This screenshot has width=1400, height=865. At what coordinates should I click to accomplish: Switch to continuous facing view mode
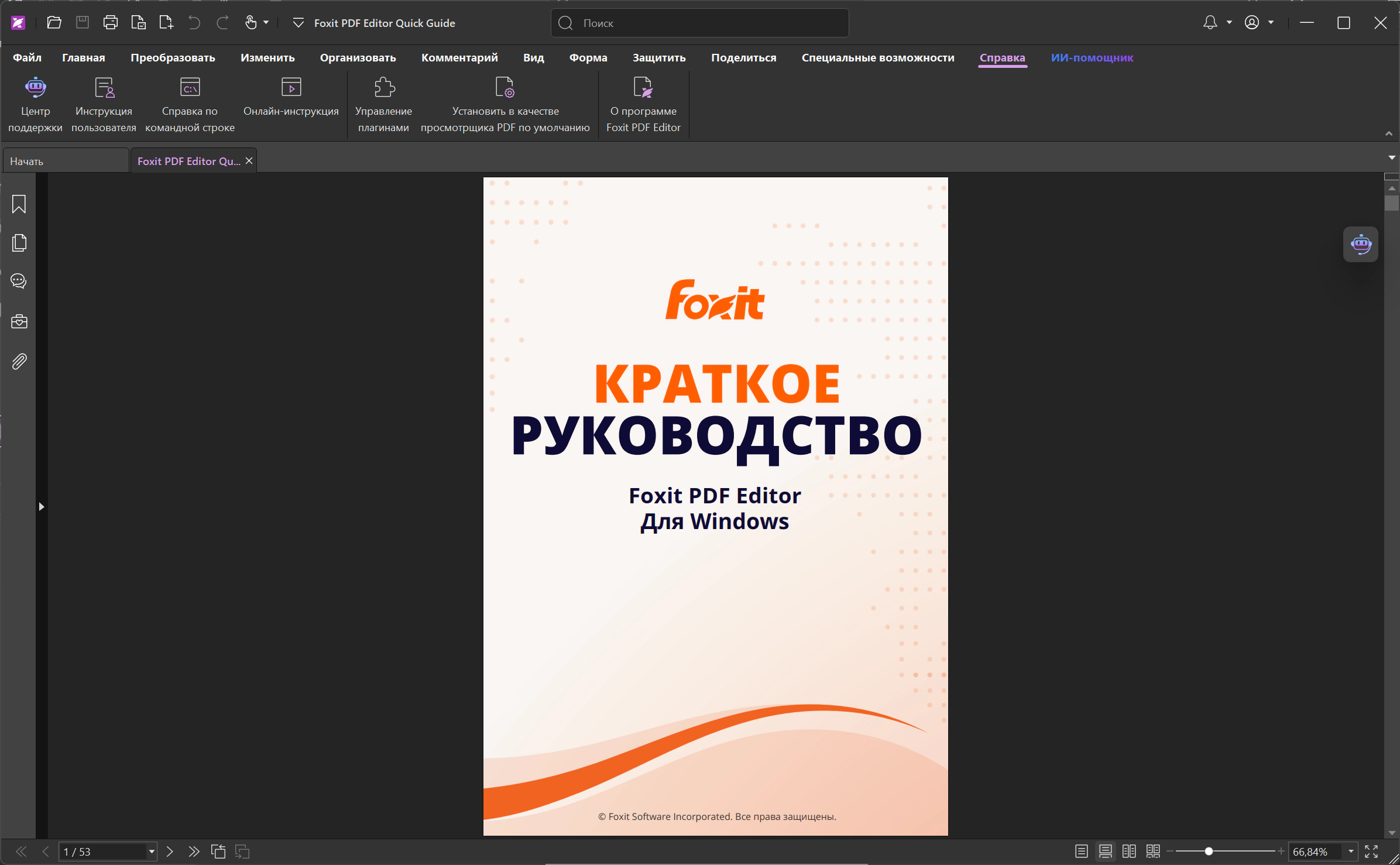pos(1153,852)
